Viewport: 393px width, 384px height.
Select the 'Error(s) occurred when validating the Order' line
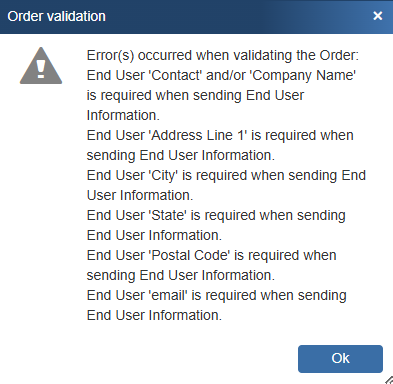(x=223, y=55)
